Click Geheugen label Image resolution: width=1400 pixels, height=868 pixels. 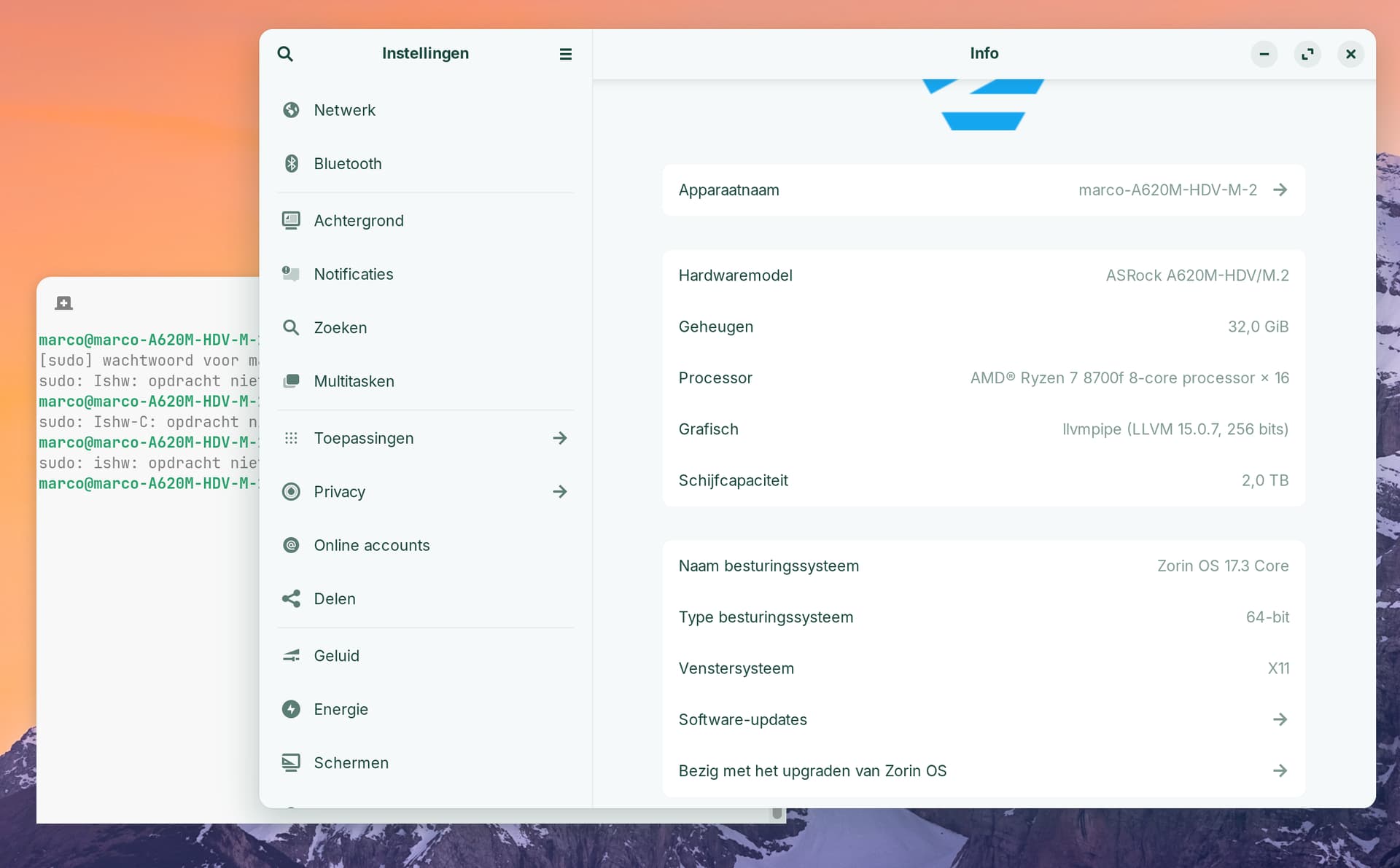coord(715,327)
